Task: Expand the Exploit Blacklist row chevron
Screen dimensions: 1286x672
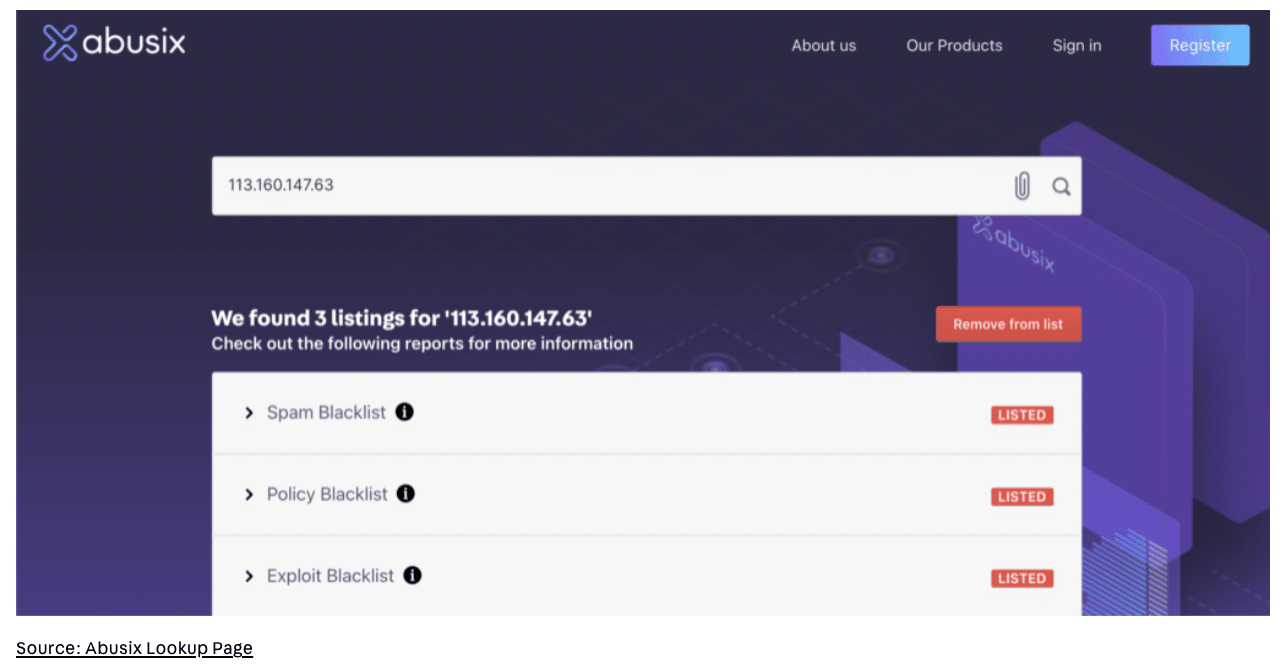Action: (249, 577)
